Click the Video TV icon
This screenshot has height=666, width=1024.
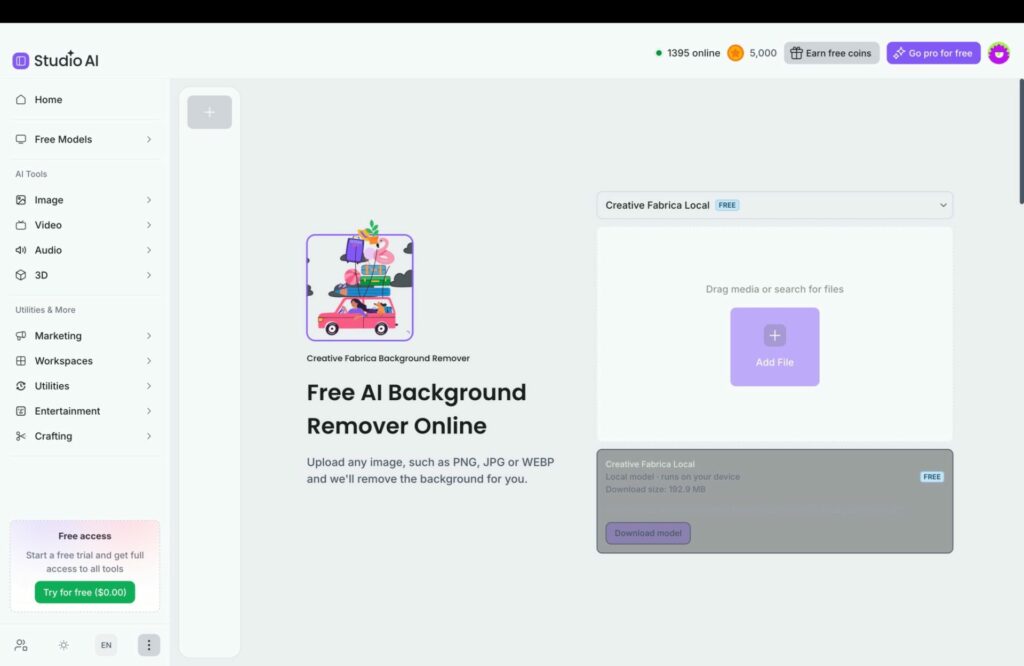[x=21, y=225]
